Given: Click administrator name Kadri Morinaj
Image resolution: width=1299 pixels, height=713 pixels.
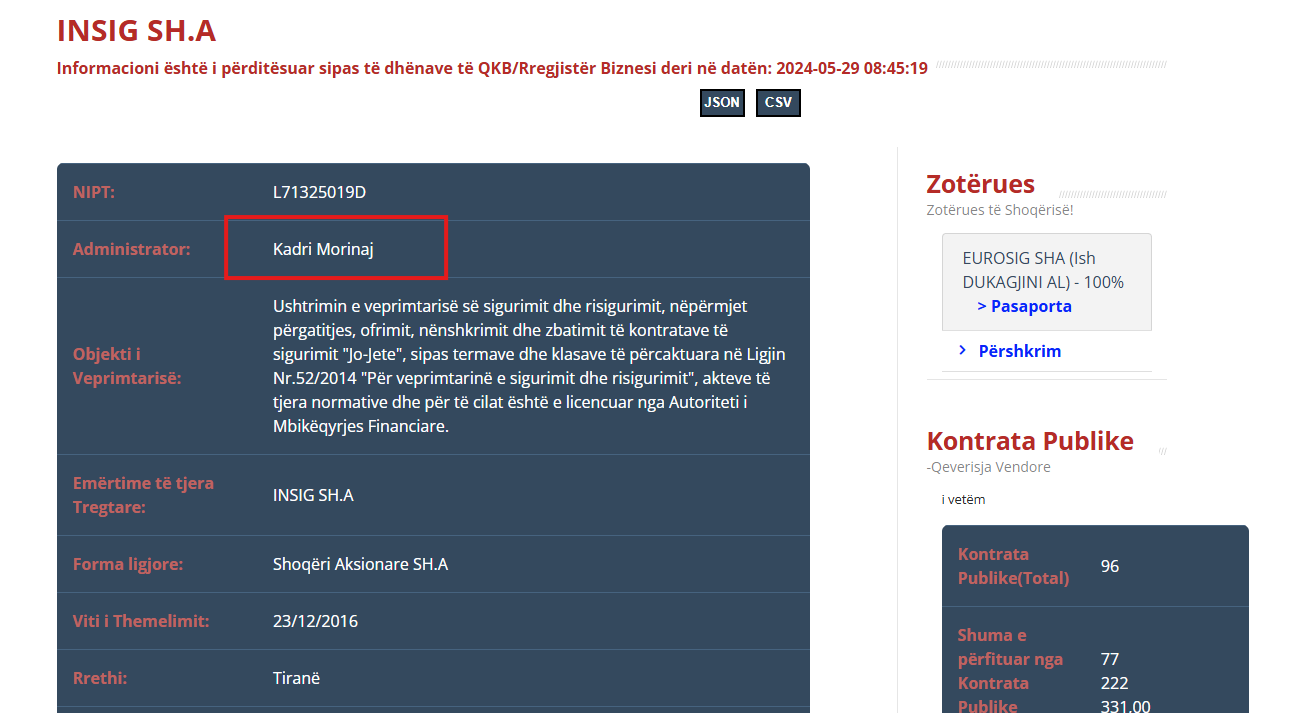Looking at the screenshot, I should click(x=323, y=249).
